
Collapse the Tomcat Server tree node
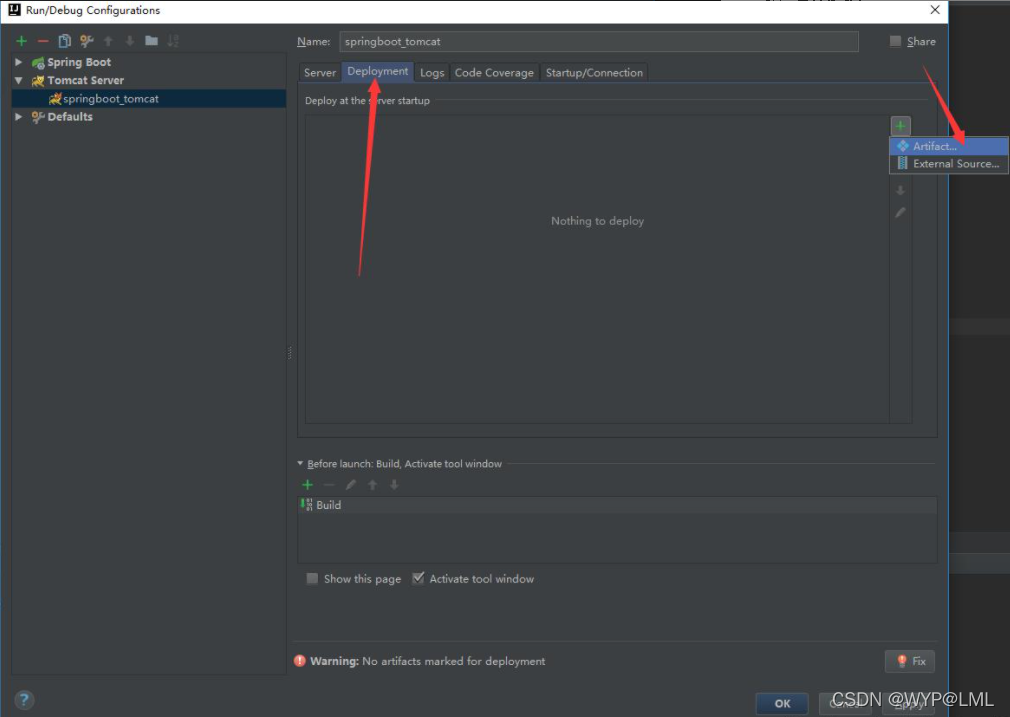click(19, 81)
